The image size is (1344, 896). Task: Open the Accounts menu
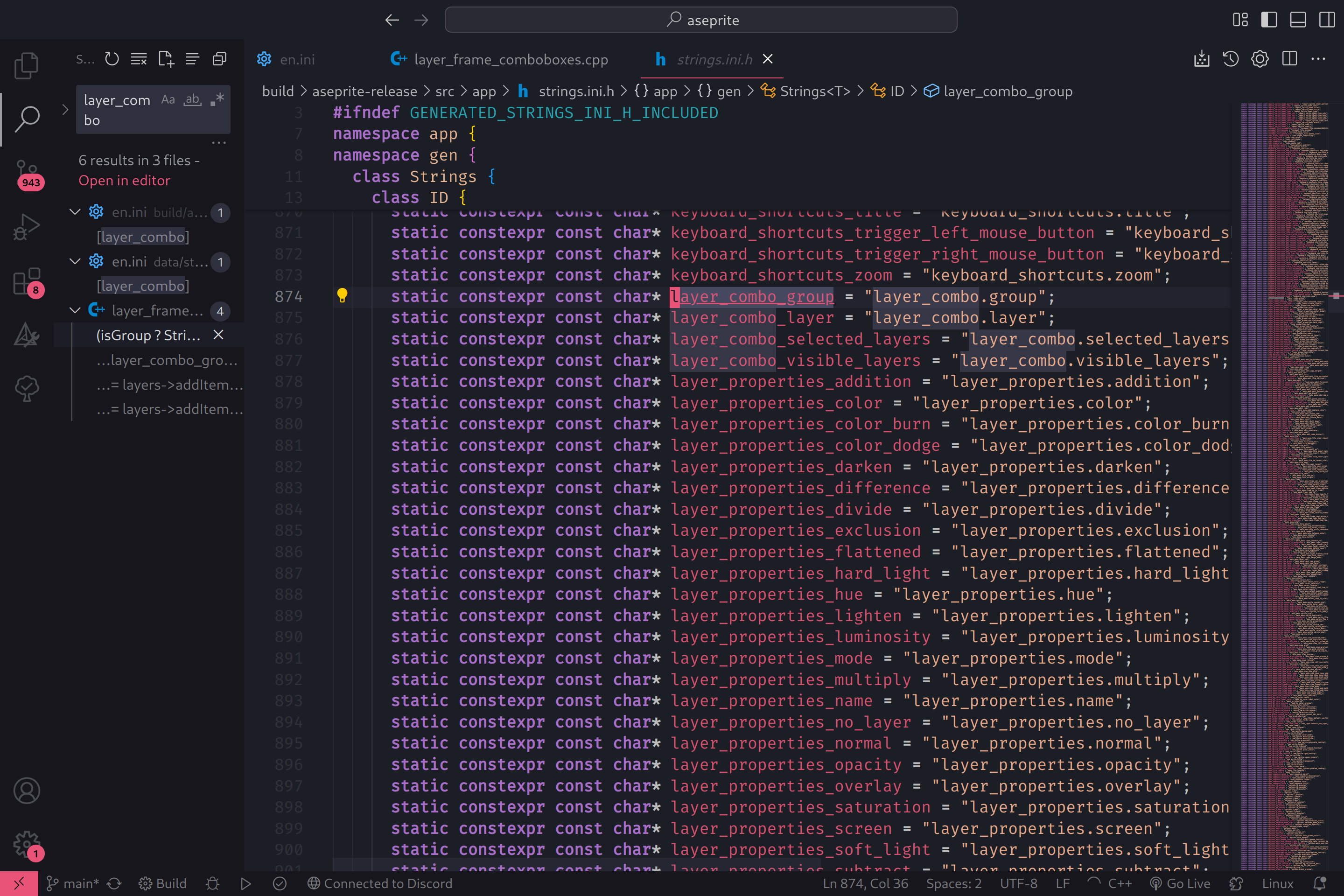pyautogui.click(x=26, y=791)
